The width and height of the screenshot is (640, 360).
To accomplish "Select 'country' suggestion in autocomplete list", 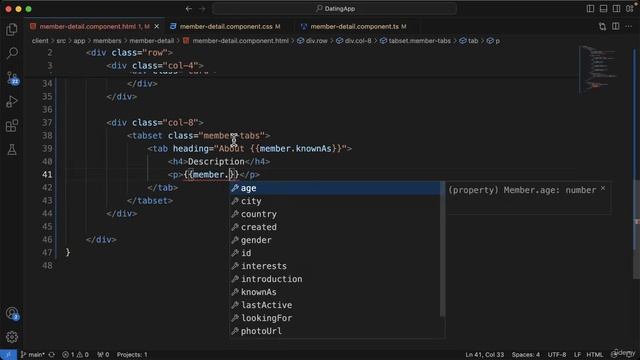I will tap(335, 214).
